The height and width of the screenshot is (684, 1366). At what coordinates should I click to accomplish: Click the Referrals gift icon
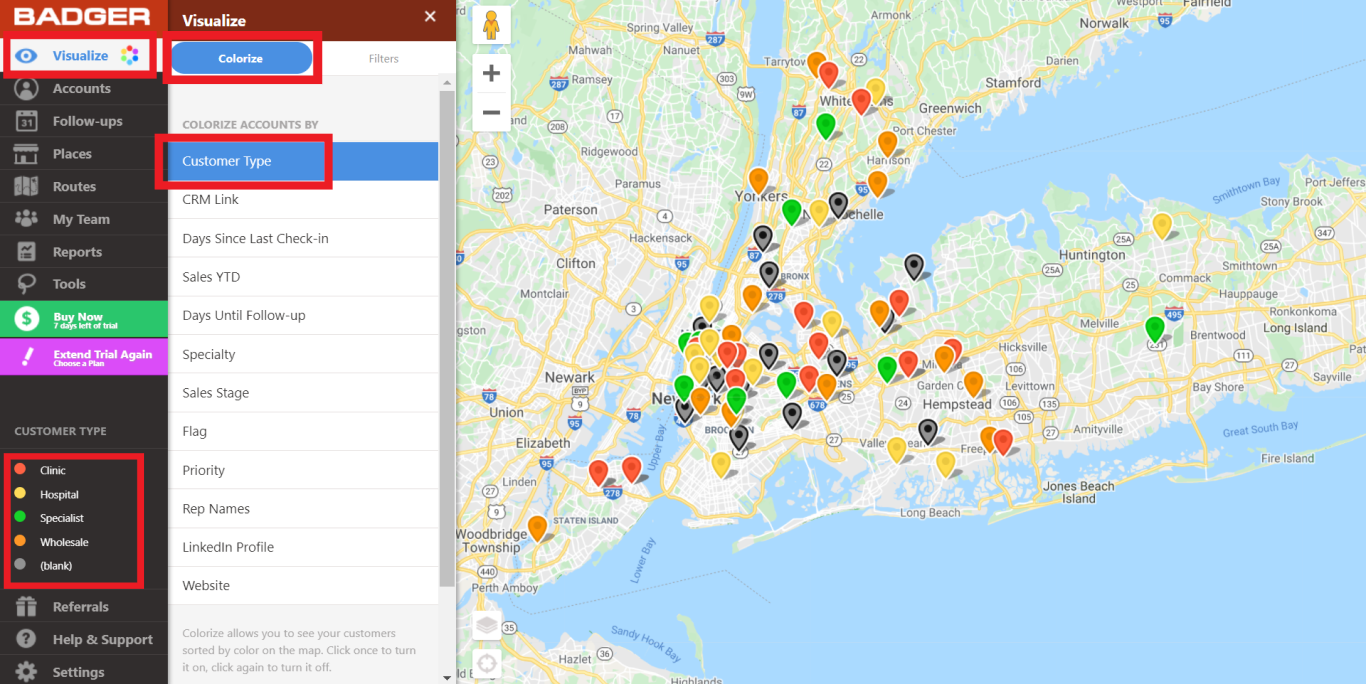tap(27, 607)
